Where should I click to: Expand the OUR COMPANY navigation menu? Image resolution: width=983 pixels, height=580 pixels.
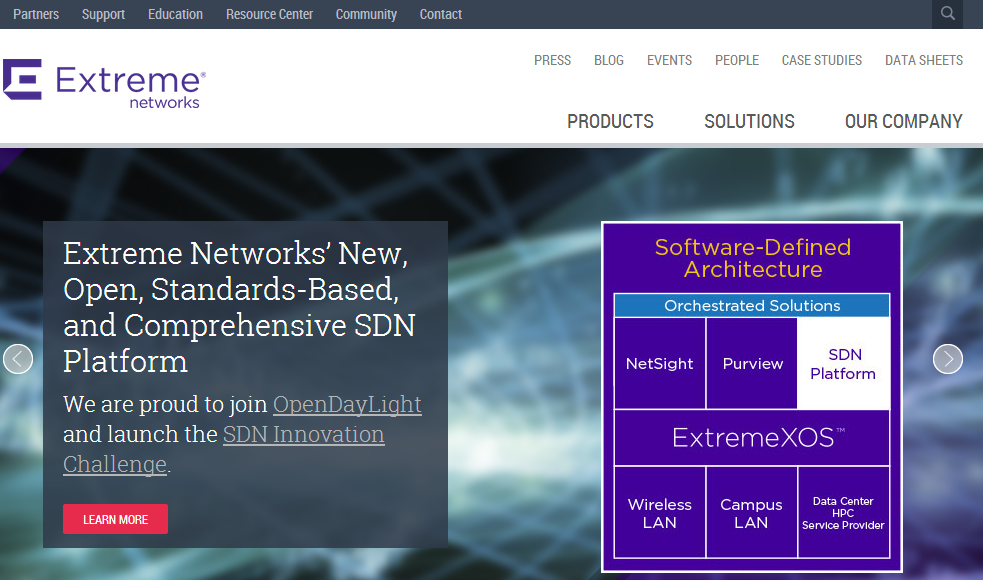(x=903, y=121)
